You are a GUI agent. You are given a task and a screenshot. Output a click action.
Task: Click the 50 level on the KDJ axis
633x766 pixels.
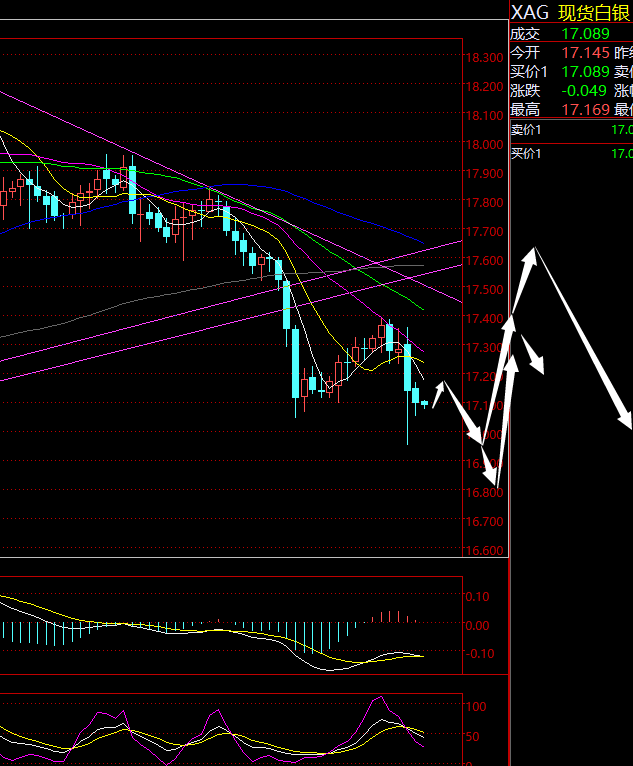472,736
